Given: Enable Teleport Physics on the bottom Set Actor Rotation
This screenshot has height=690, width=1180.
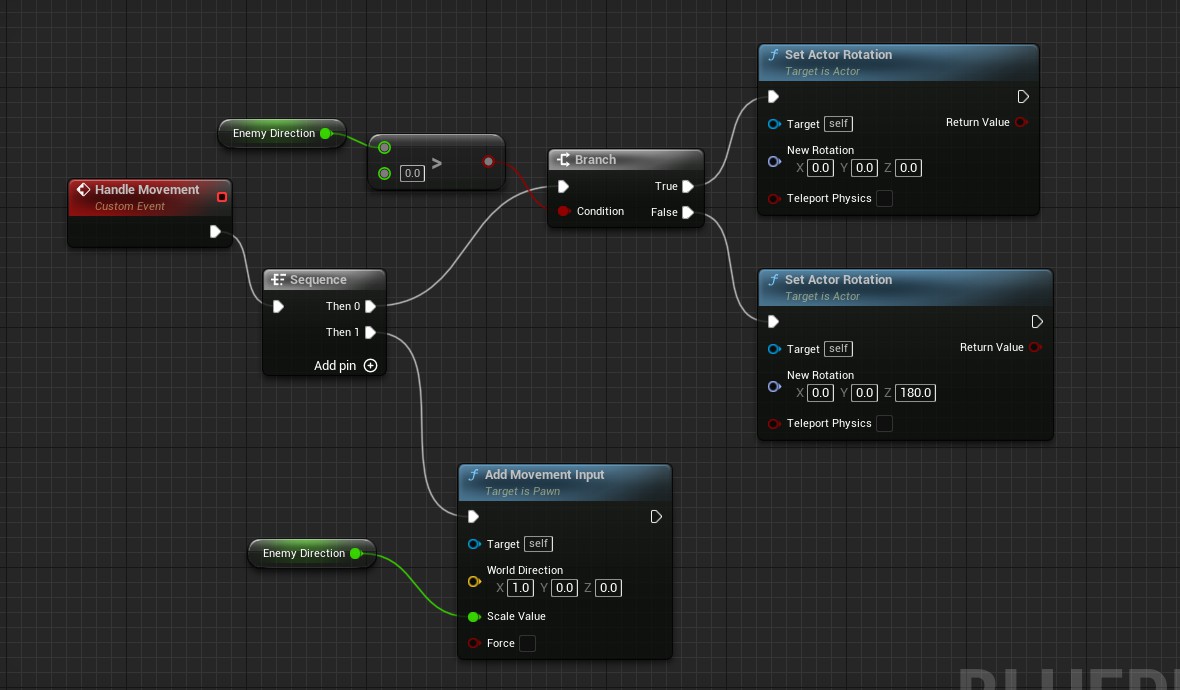Looking at the screenshot, I should [885, 424].
